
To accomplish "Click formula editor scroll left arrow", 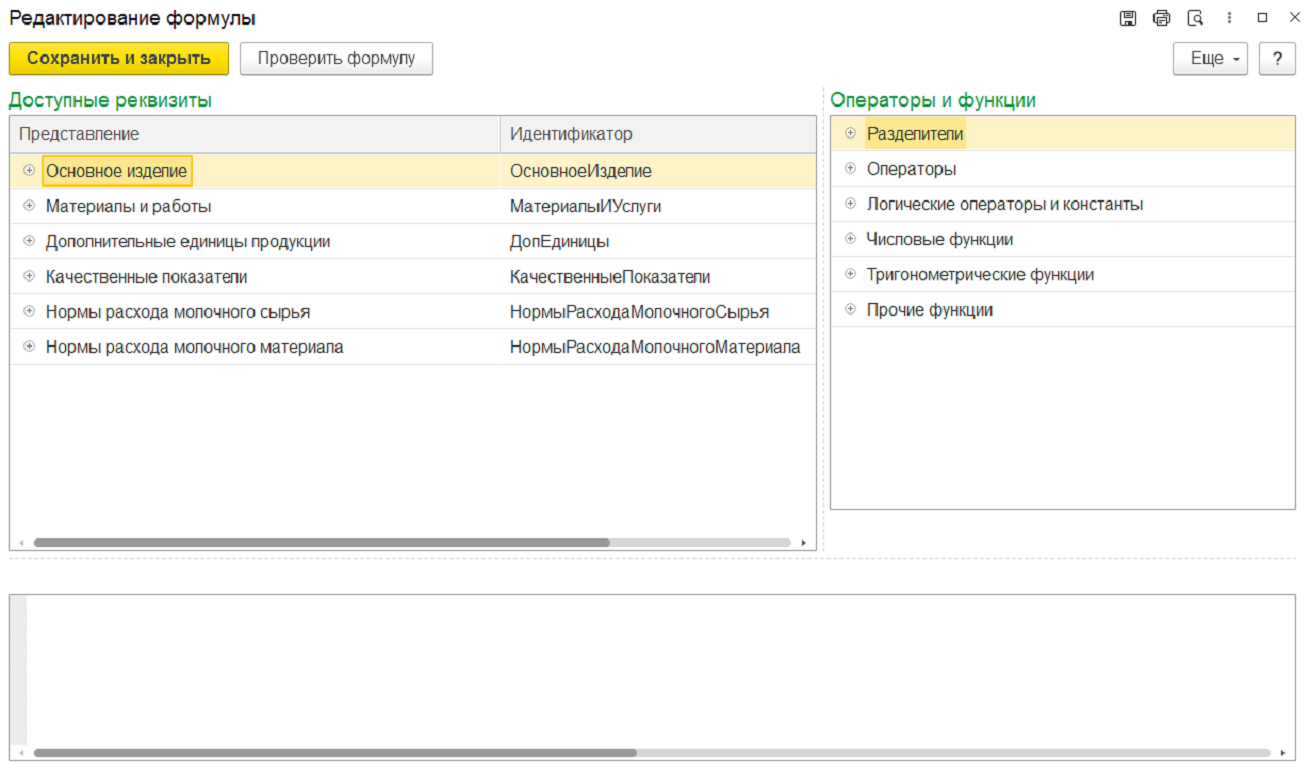I will [x=21, y=753].
